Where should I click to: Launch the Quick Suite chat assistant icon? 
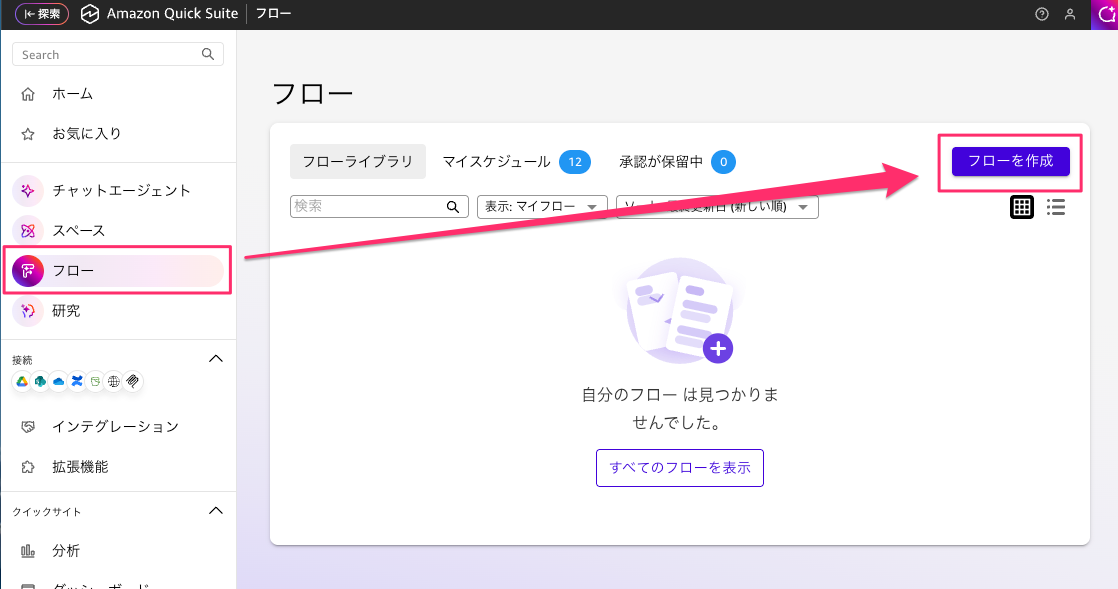point(1104,14)
